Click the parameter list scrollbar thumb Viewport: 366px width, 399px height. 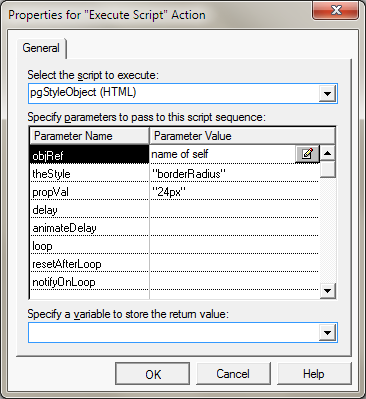pyautogui.click(x=328, y=169)
